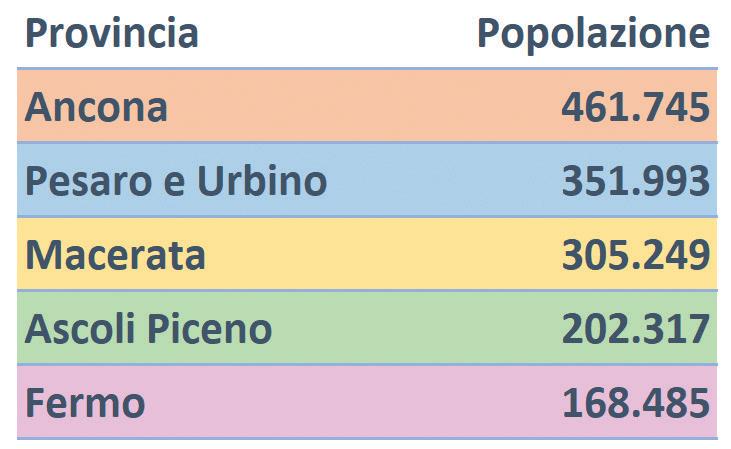Select the Macerata province cell
Screen dimensions: 731x449
pos(114,254)
